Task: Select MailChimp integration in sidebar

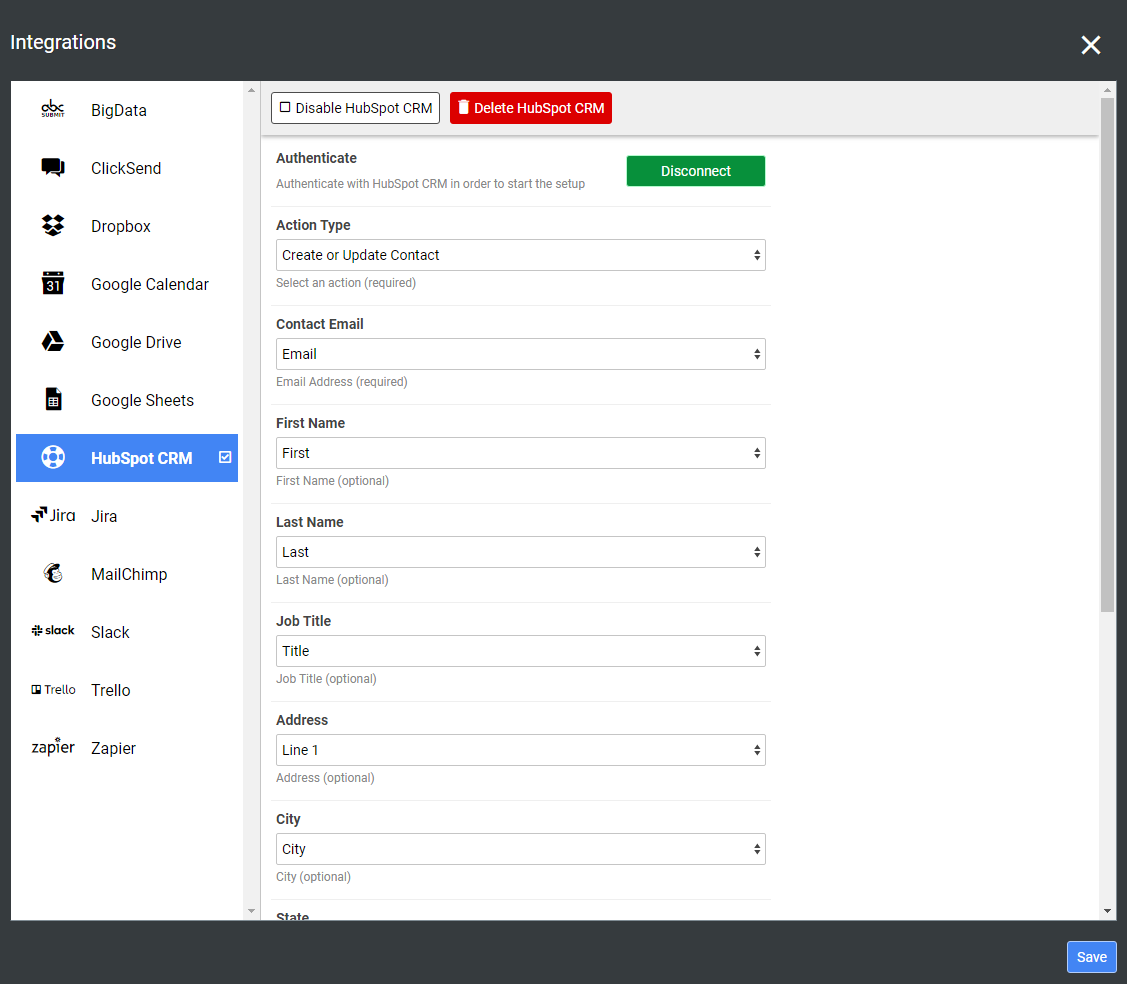Action: 126,574
